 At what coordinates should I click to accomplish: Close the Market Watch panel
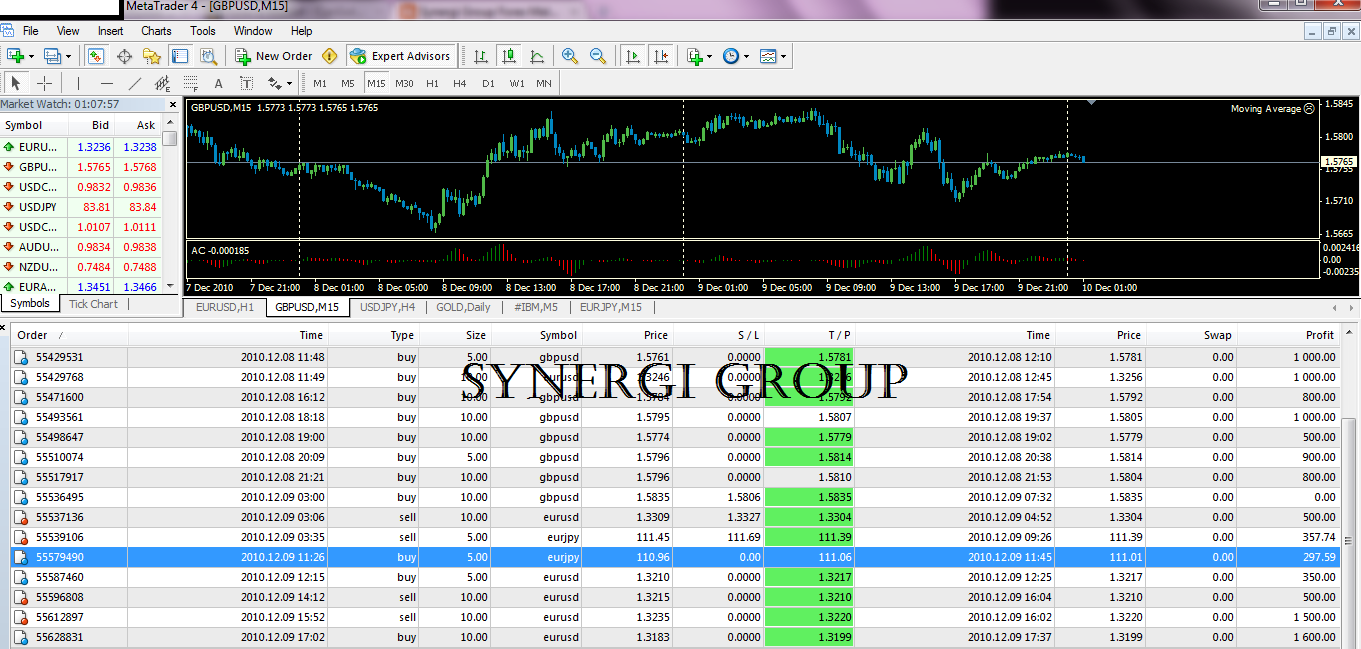(x=172, y=104)
